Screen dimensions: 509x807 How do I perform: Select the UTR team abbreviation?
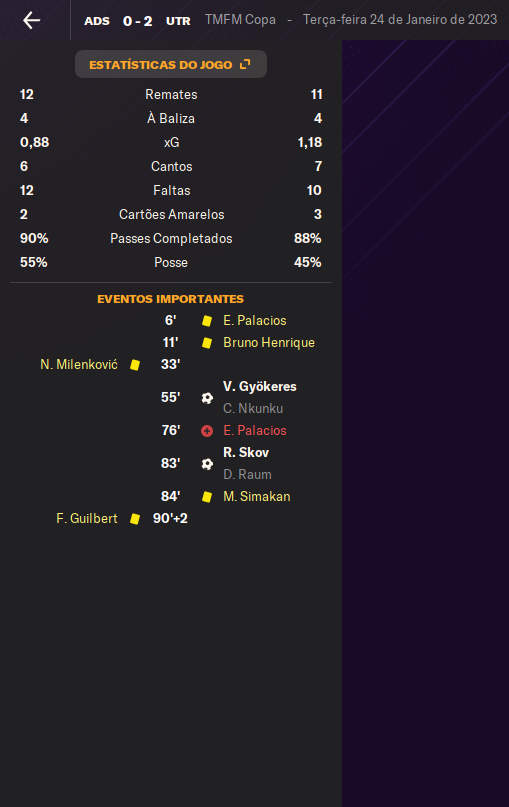[x=178, y=21]
